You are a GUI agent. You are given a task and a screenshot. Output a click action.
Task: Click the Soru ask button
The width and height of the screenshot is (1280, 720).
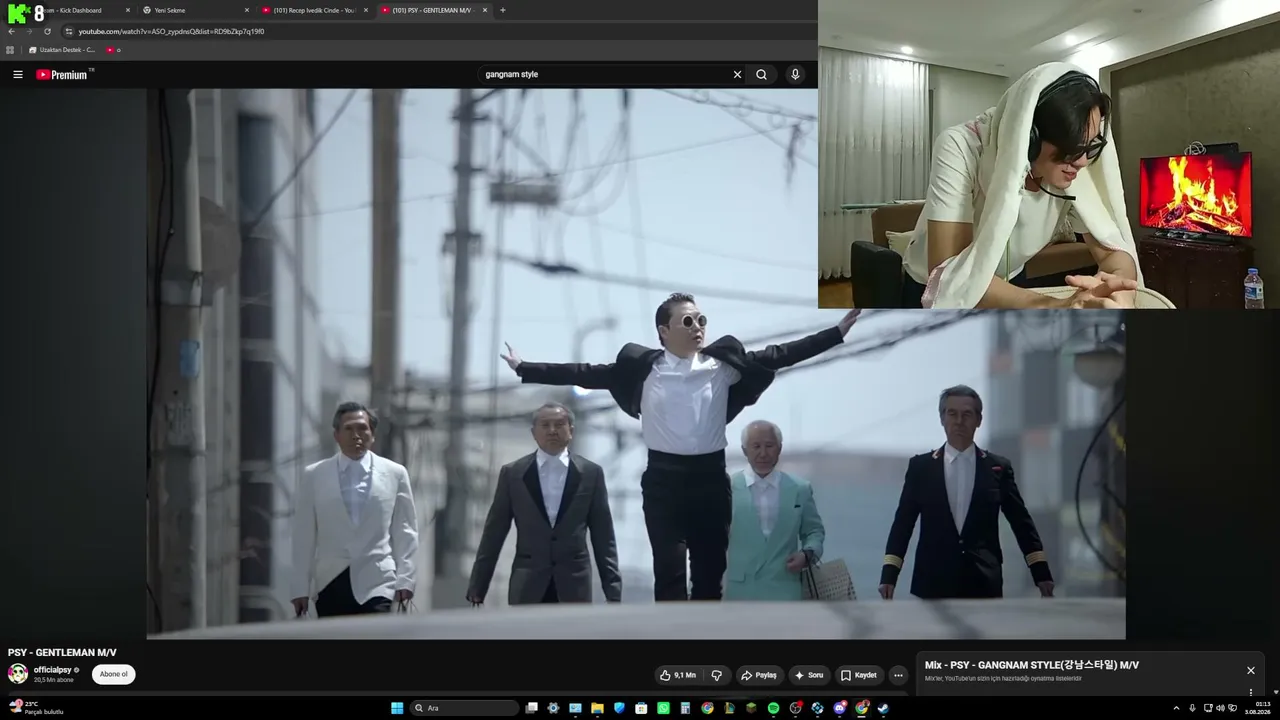(x=809, y=675)
